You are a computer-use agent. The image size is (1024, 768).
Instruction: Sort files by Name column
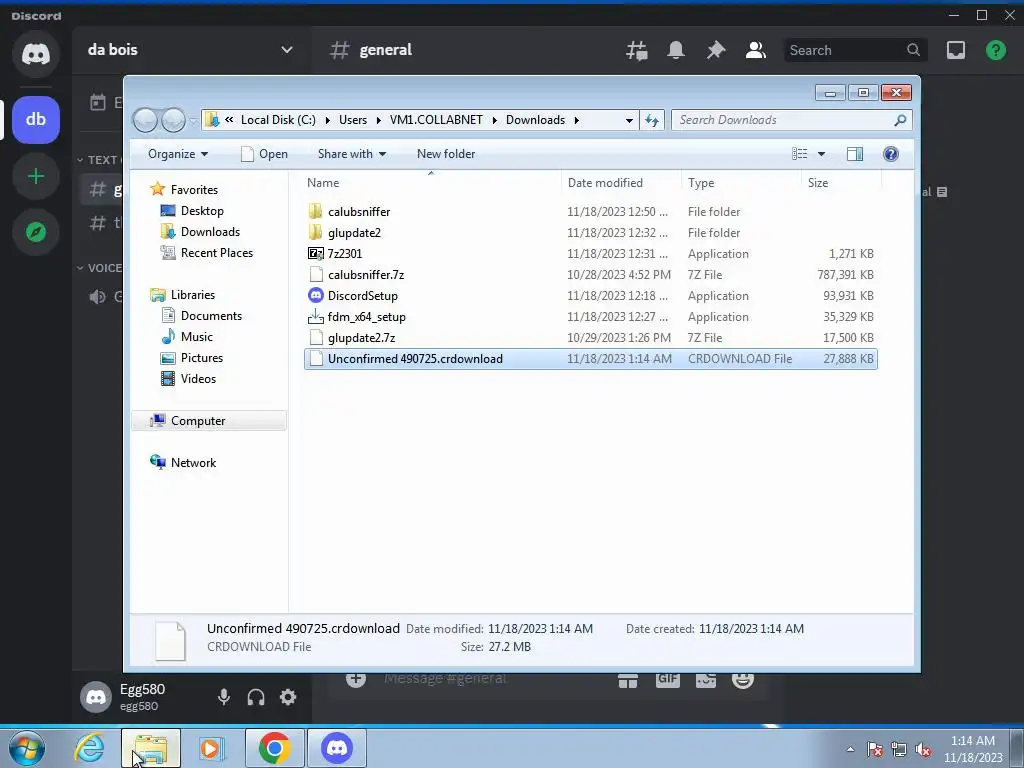(x=431, y=183)
